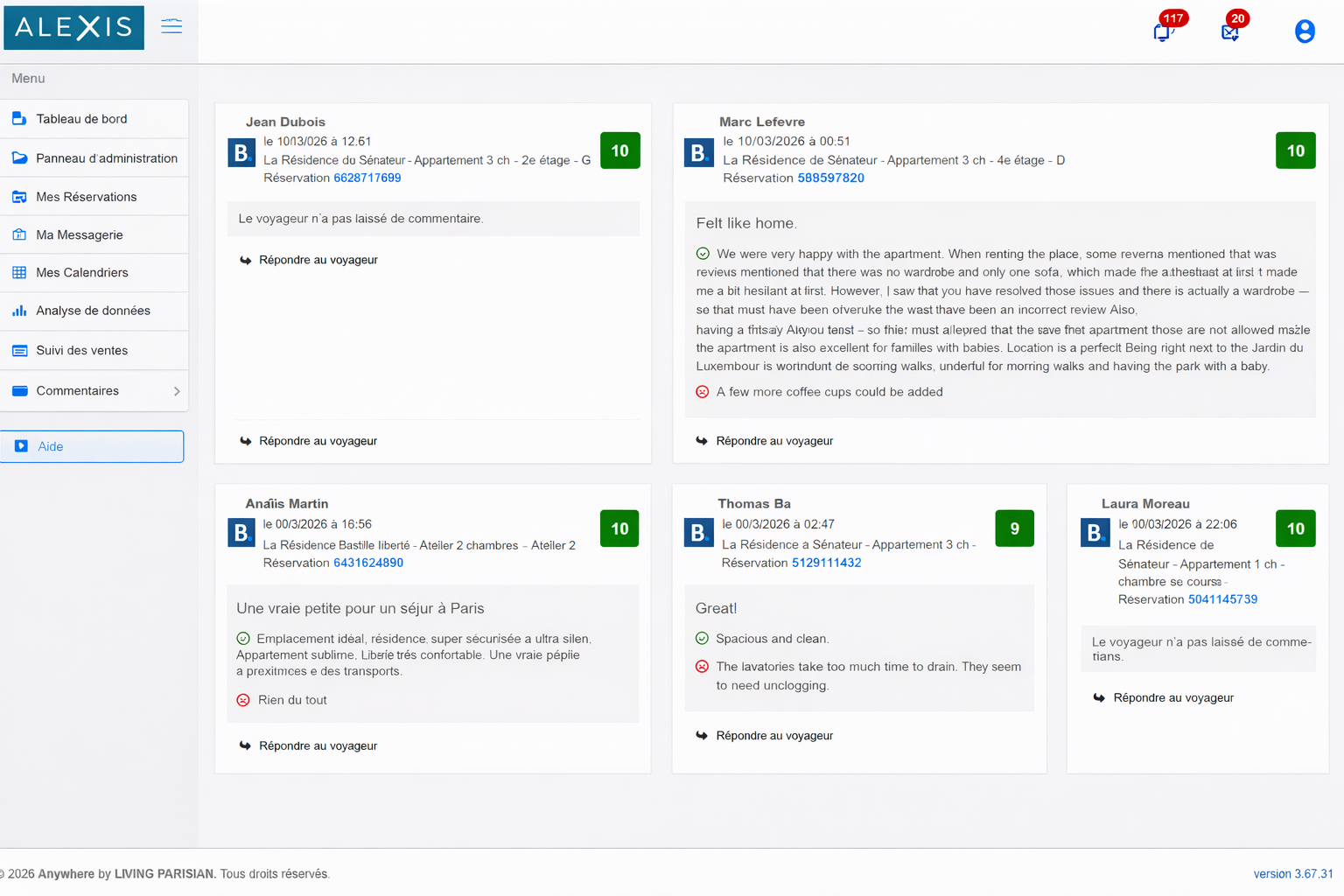Open reservation link 6628717699
The height and width of the screenshot is (896, 1344).
click(x=367, y=178)
